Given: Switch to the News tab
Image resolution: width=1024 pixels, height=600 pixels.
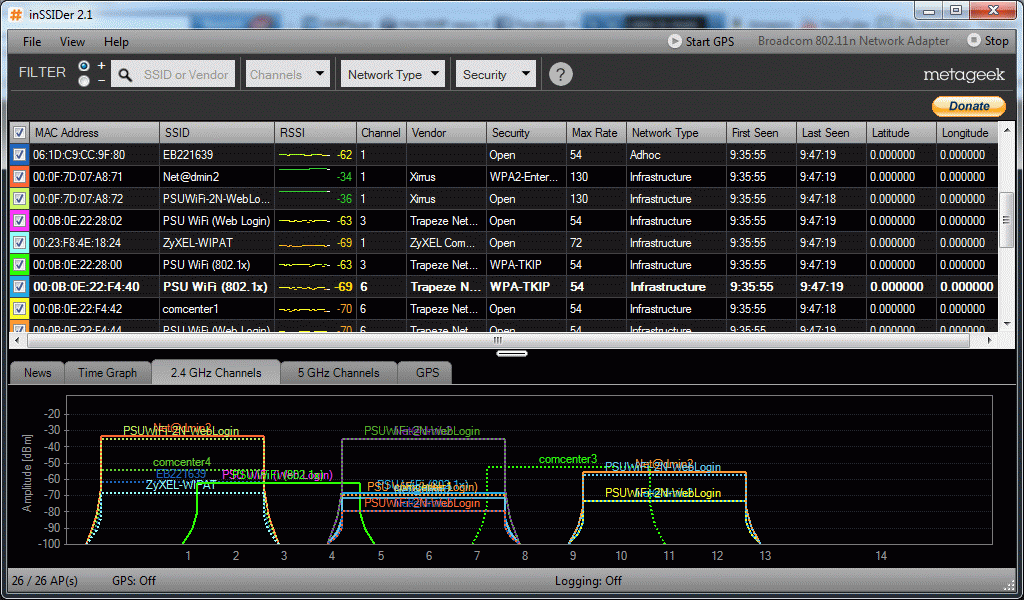Looking at the screenshot, I should (37, 373).
